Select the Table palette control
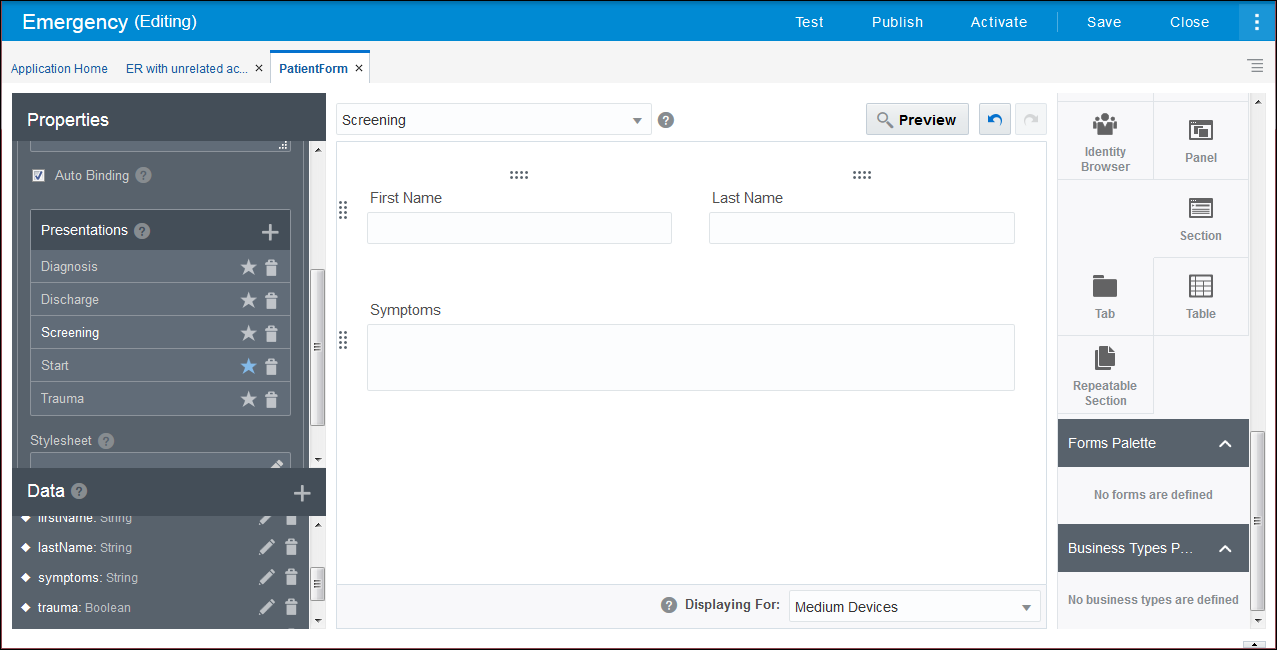Screen dimensions: 1277x650 pos(1201,296)
